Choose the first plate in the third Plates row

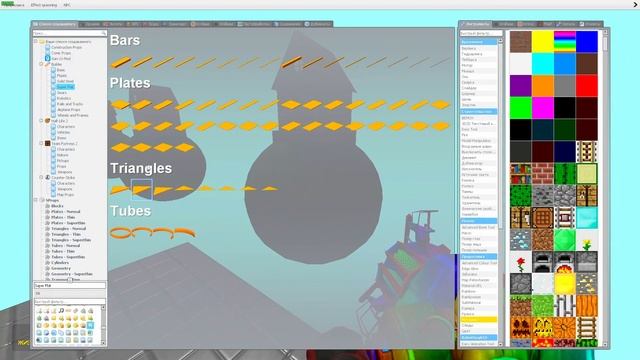pos(120,147)
